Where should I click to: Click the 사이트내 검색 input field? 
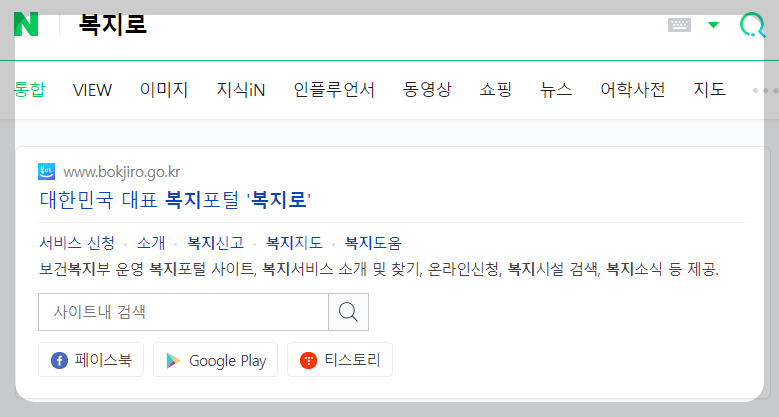click(183, 312)
